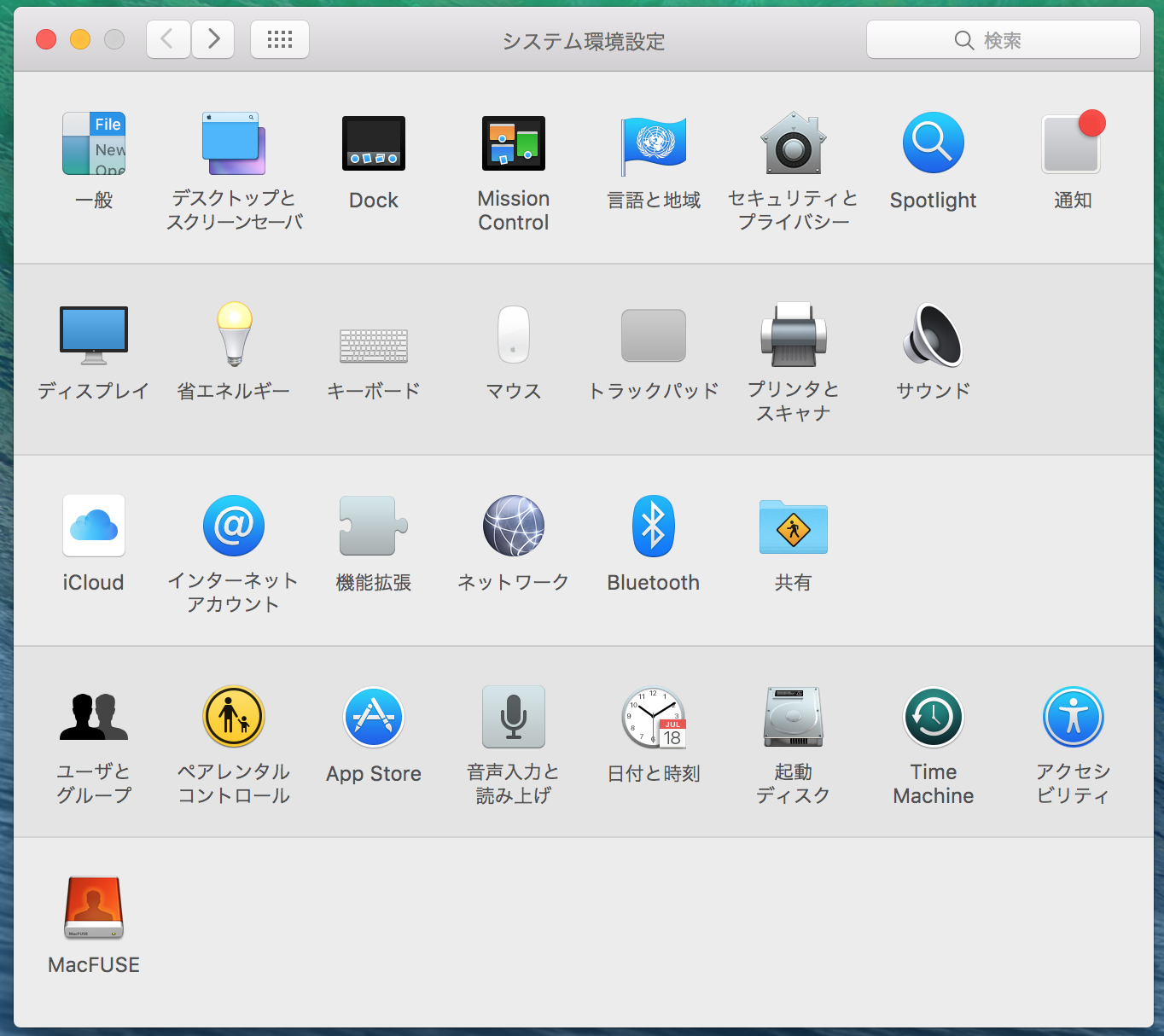Go forward with the right arrow button
Image resolution: width=1164 pixels, height=1036 pixels.
click(213, 39)
